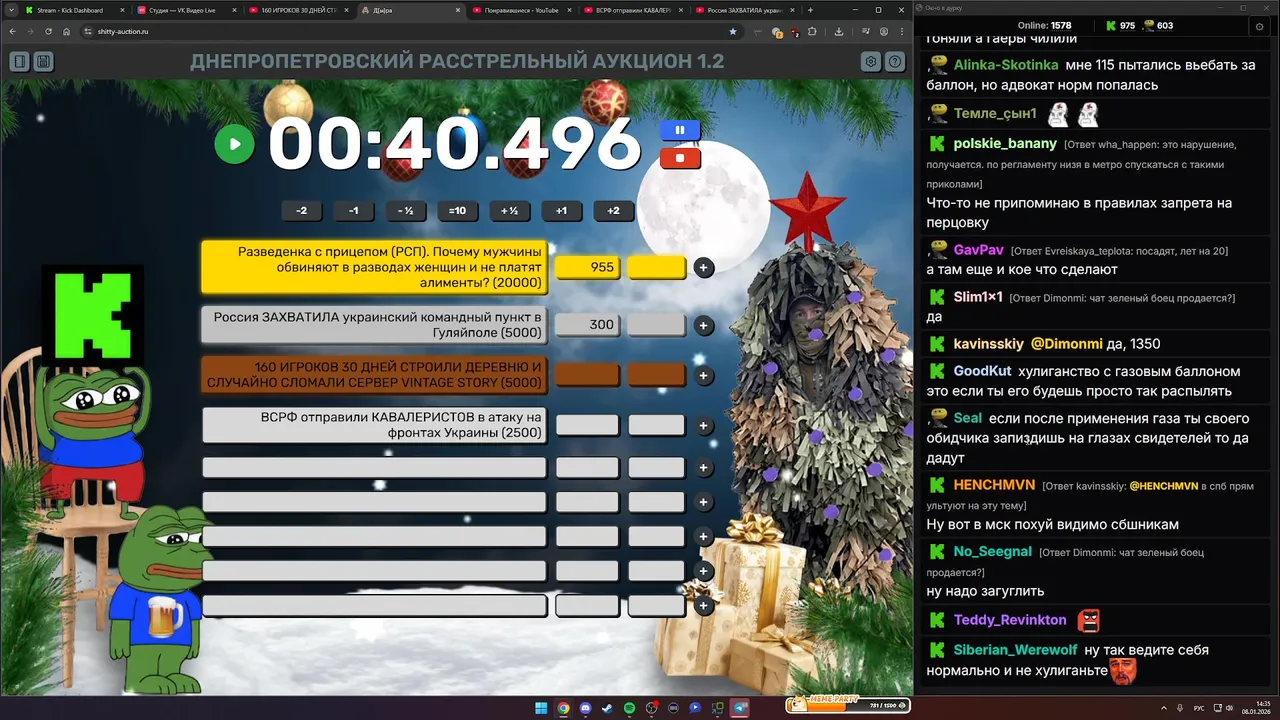
Task: Click username Siberian_Werewolf in chat
Action: (x=1016, y=650)
